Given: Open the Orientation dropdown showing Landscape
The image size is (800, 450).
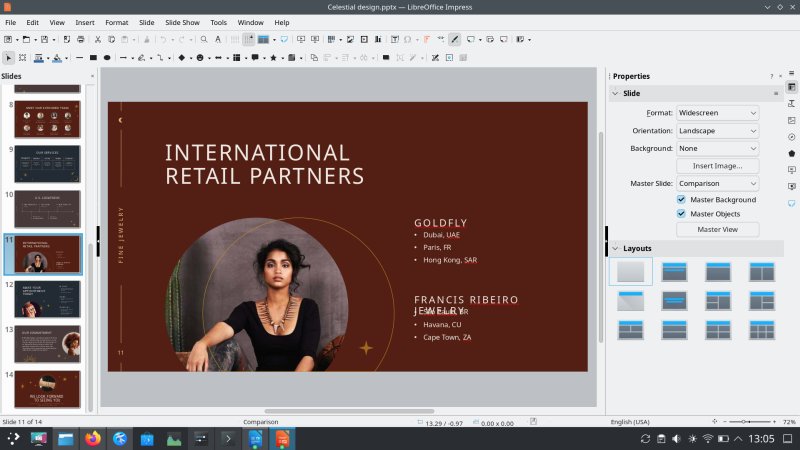Looking at the screenshot, I should point(717,131).
